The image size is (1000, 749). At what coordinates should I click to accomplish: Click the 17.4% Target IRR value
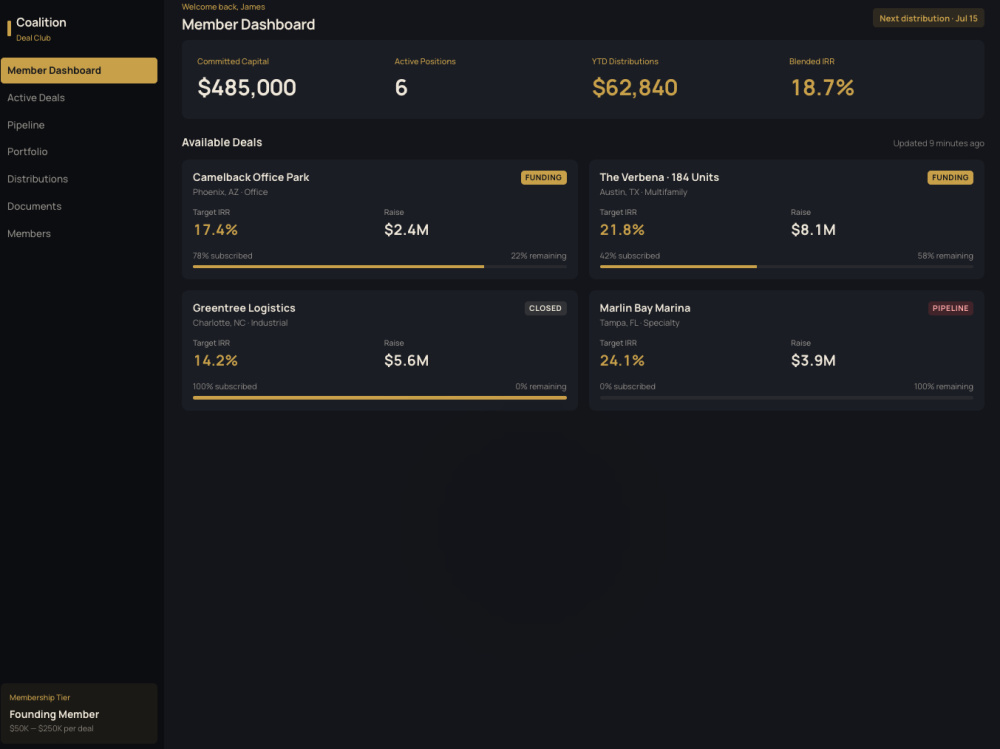216,230
